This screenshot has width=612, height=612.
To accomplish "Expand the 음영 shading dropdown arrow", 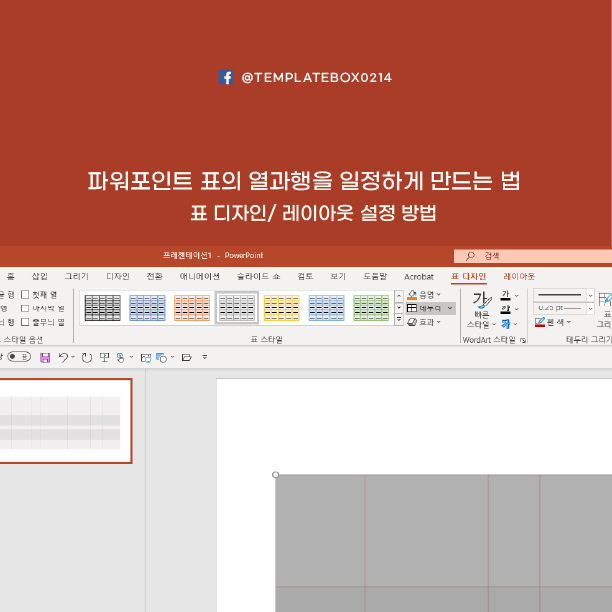I will click(x=439, y=295).
